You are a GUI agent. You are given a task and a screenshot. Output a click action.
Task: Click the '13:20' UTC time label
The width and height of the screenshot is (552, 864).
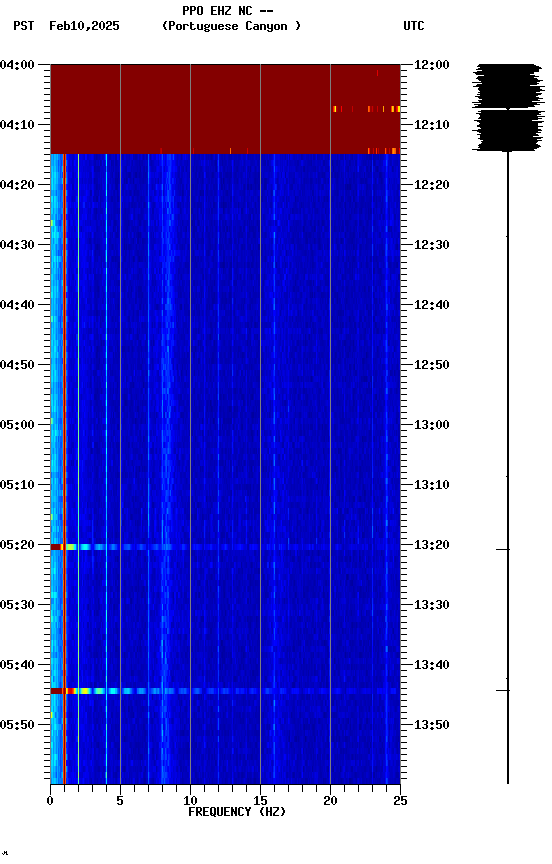[x=432, y=545]
